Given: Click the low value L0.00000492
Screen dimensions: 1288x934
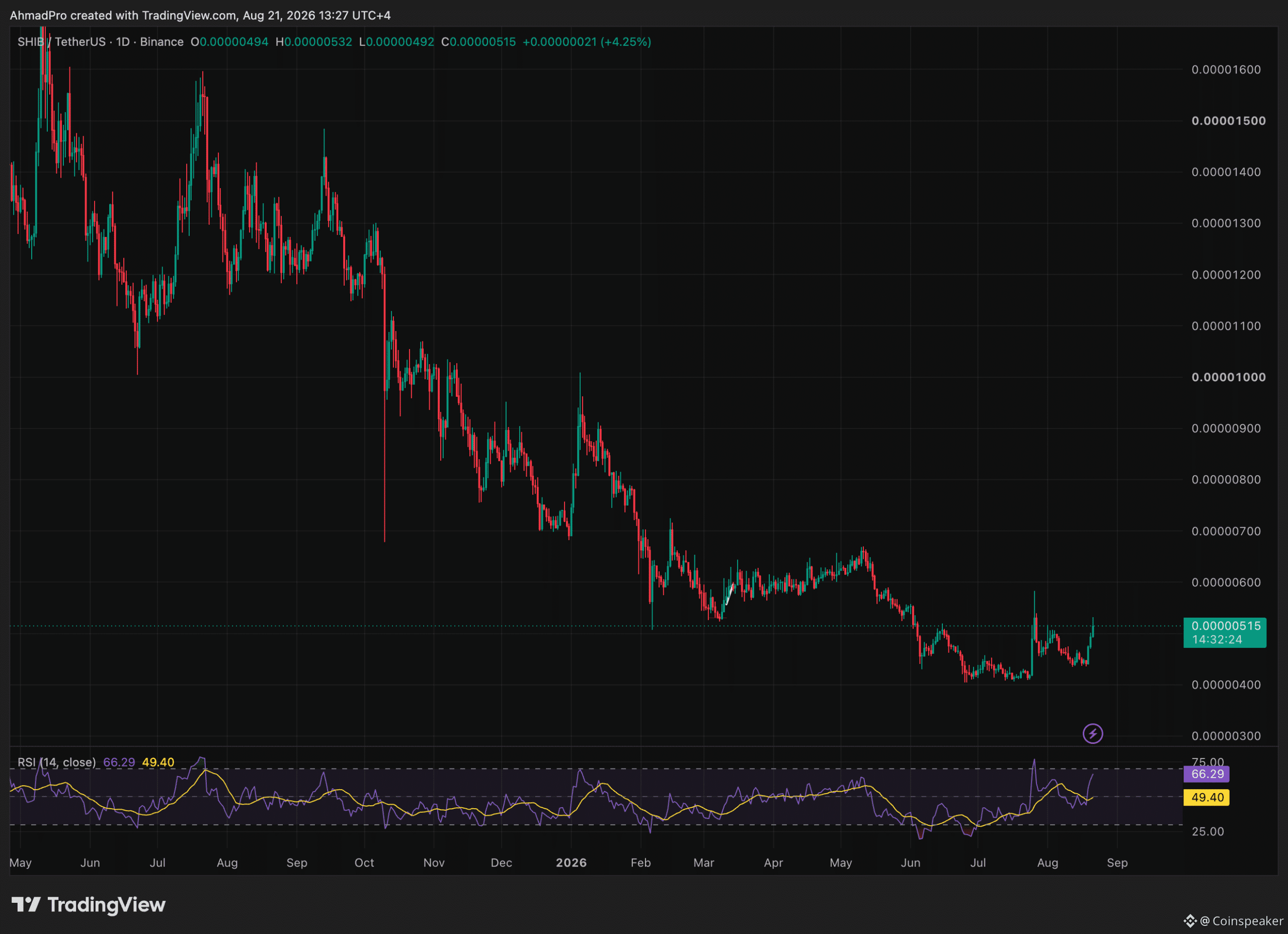Looking at the screenshot, I should point(396,42).
